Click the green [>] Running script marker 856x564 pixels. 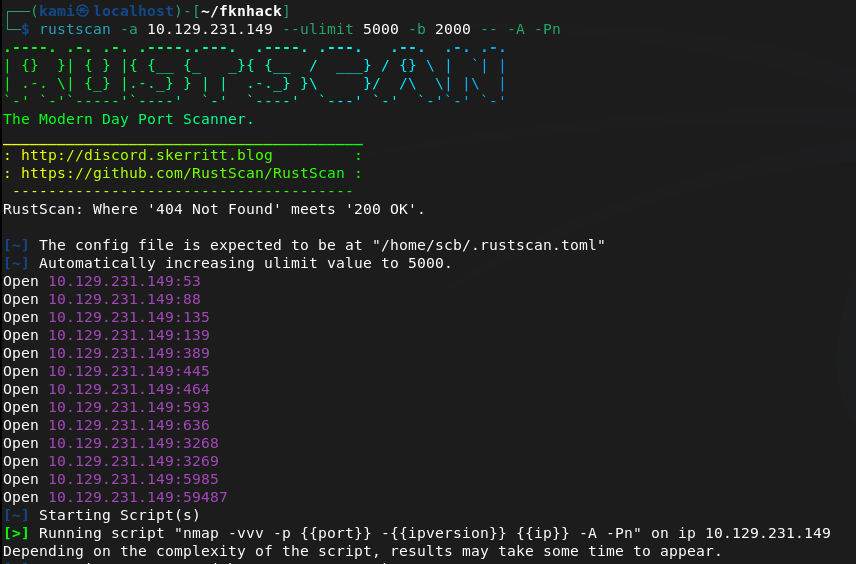point(15,533)
